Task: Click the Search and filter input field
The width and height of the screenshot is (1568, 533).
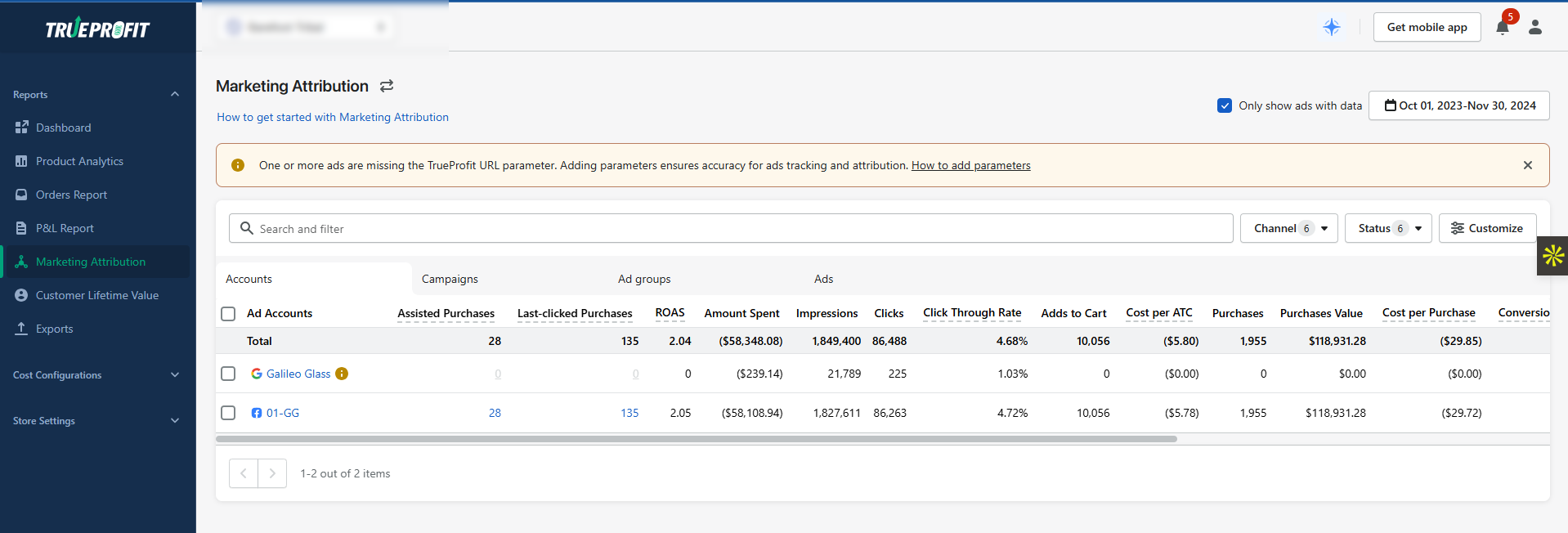Action: point(736,229)
